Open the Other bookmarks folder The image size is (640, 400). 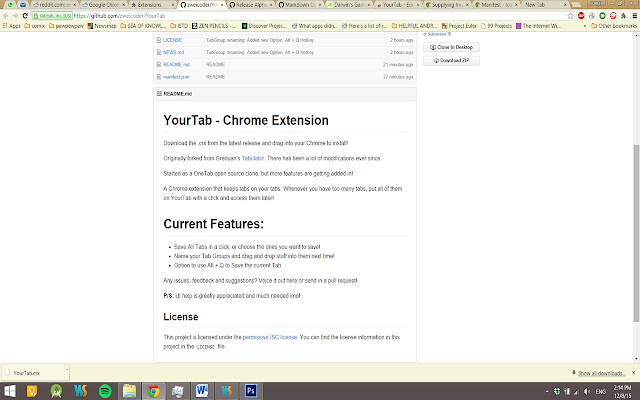pyautogui.click(x=614, y=26)
